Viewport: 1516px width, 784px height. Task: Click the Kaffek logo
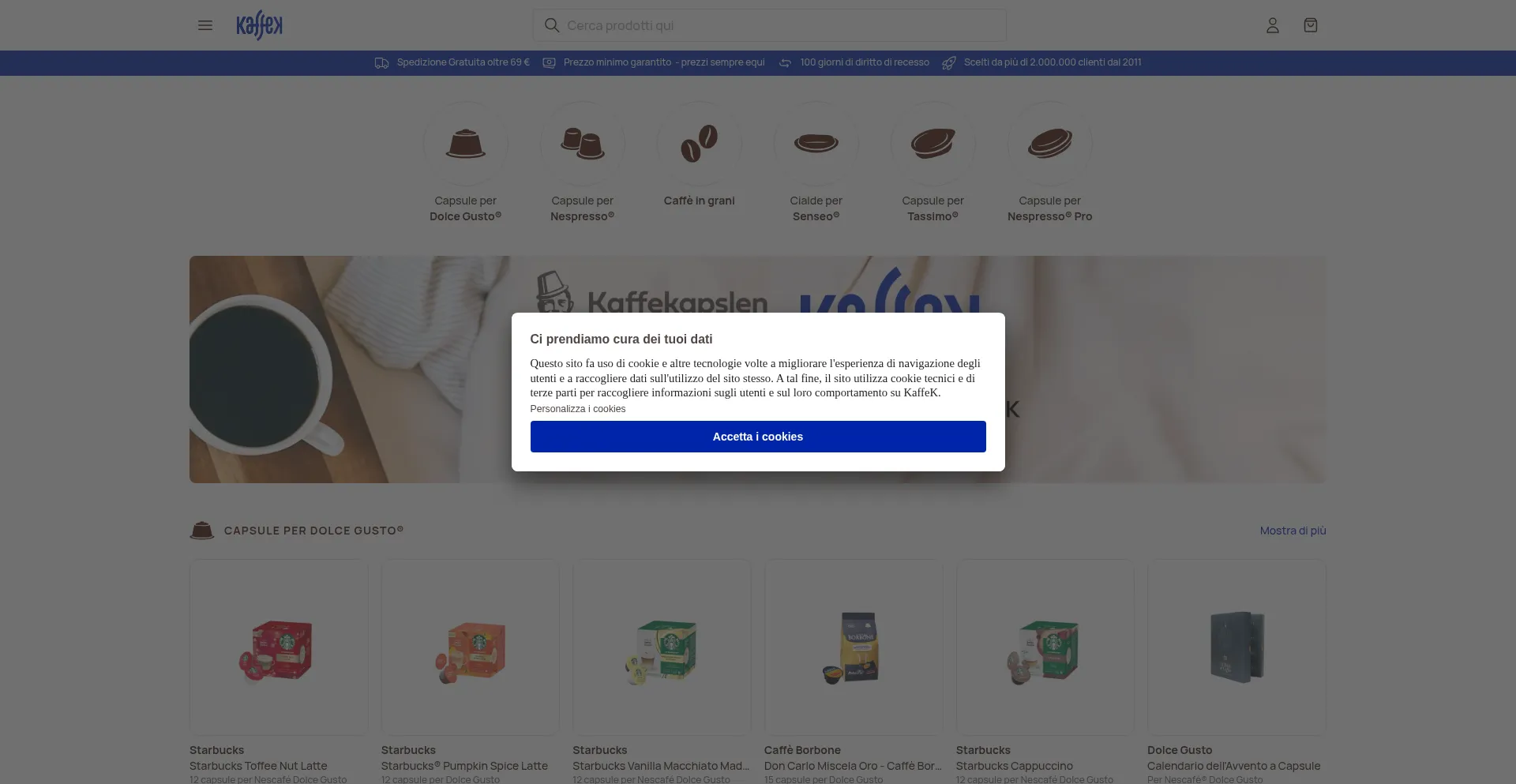click(x=259, y=25)
